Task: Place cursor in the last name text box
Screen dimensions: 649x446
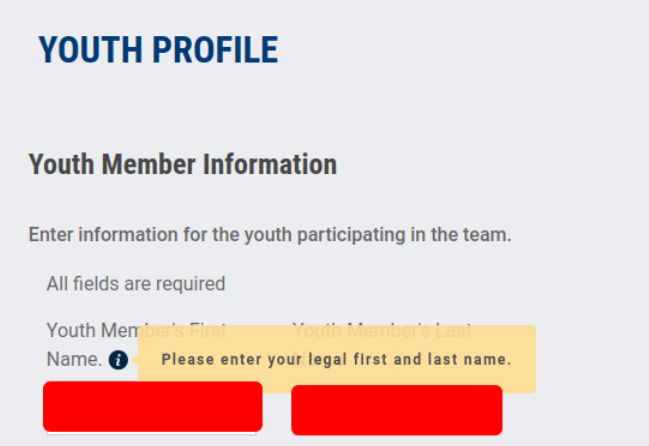Action: tap(397, 410)
